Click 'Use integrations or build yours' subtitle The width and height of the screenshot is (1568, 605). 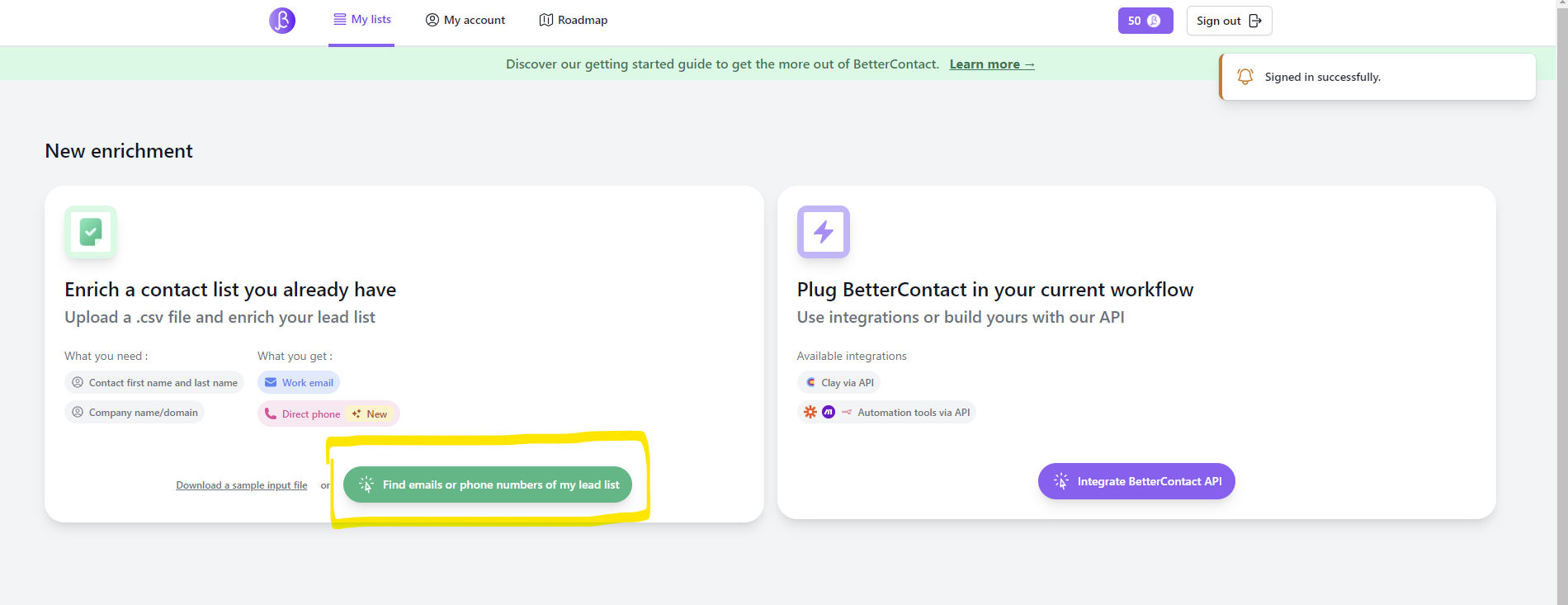(961, 318)
